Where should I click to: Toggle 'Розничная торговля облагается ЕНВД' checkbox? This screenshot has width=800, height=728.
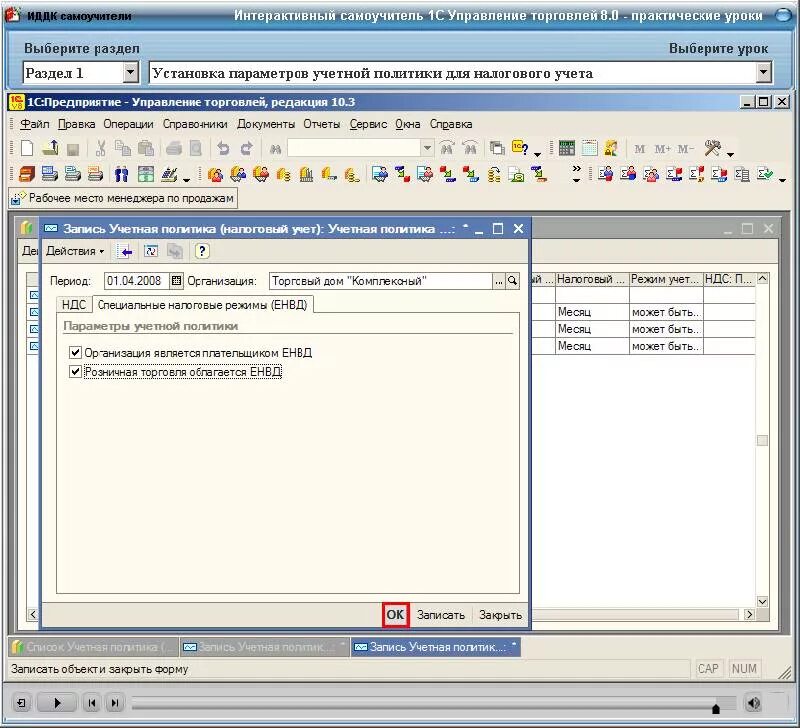tap(76, 371)
